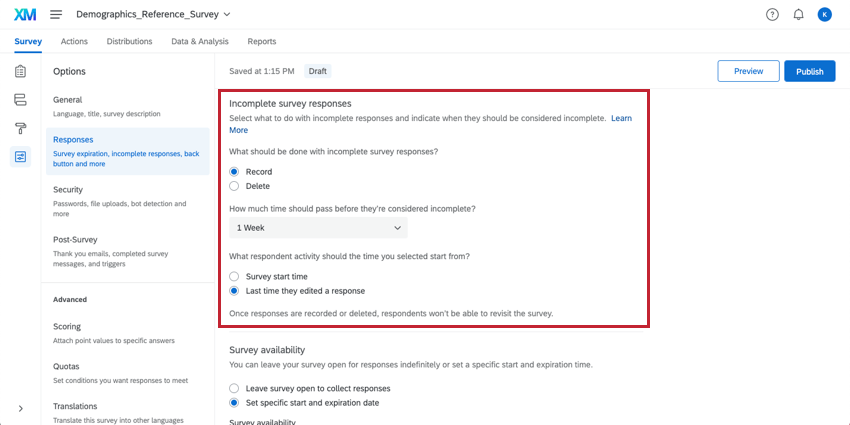Open the notifications bell
Screen dimensions: 850x425
coord(798,14)
